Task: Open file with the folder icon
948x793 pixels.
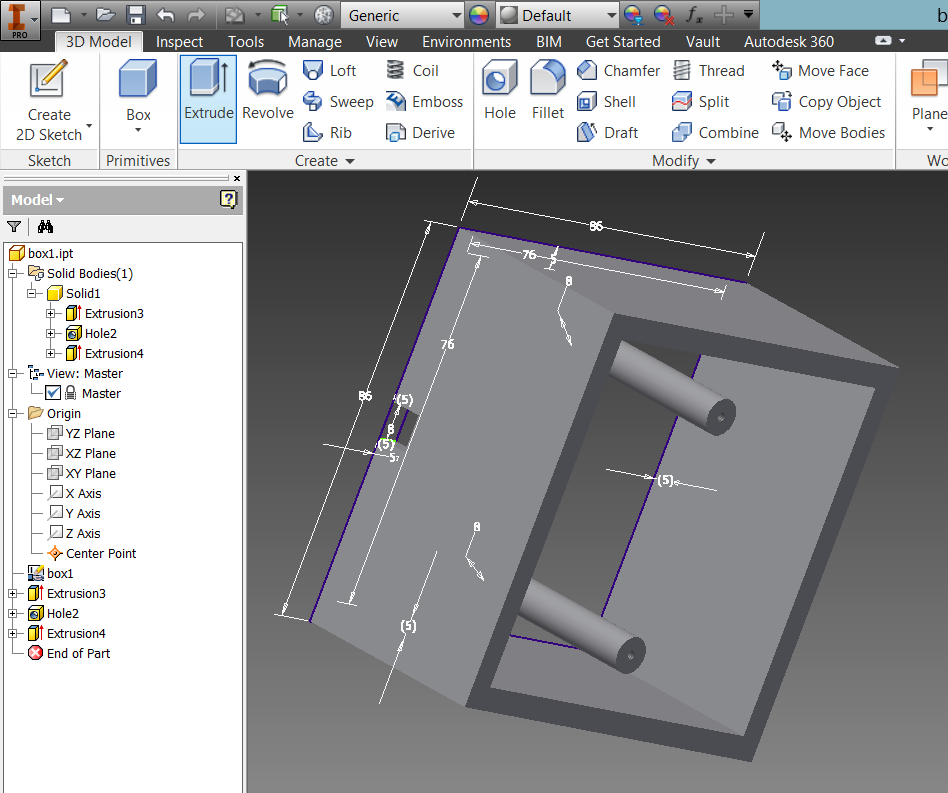Action: pyautogui.click(x=106, y=15)
